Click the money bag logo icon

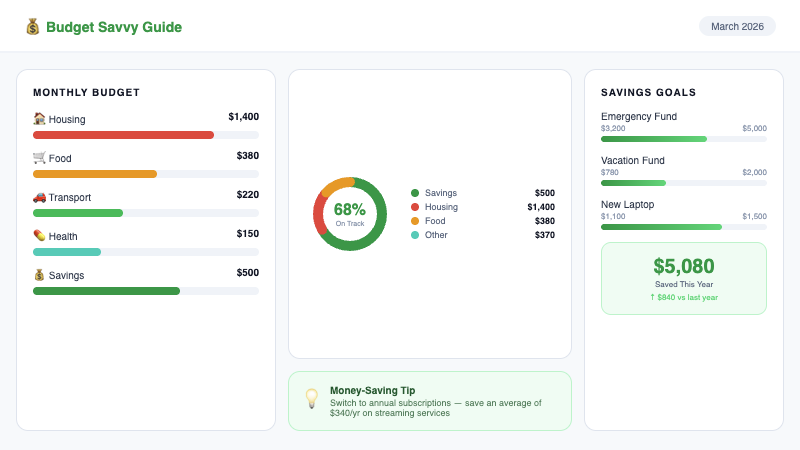tap(33, 27)
